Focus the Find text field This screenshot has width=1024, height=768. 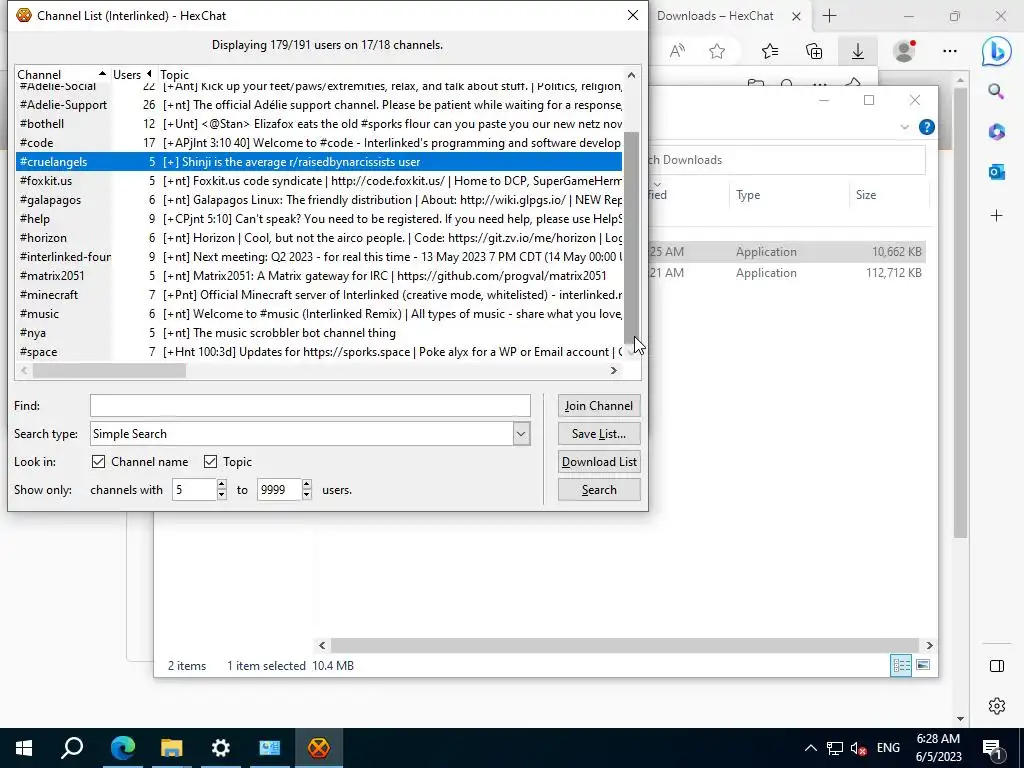310,406
